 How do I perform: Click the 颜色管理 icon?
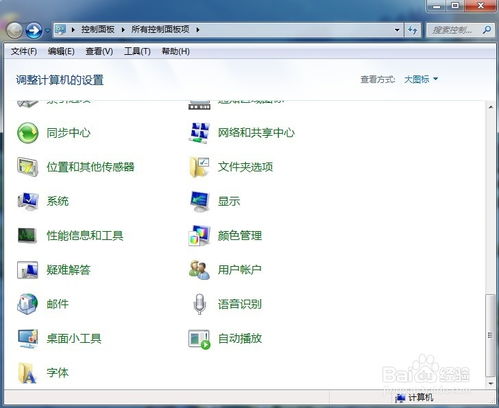199,236
